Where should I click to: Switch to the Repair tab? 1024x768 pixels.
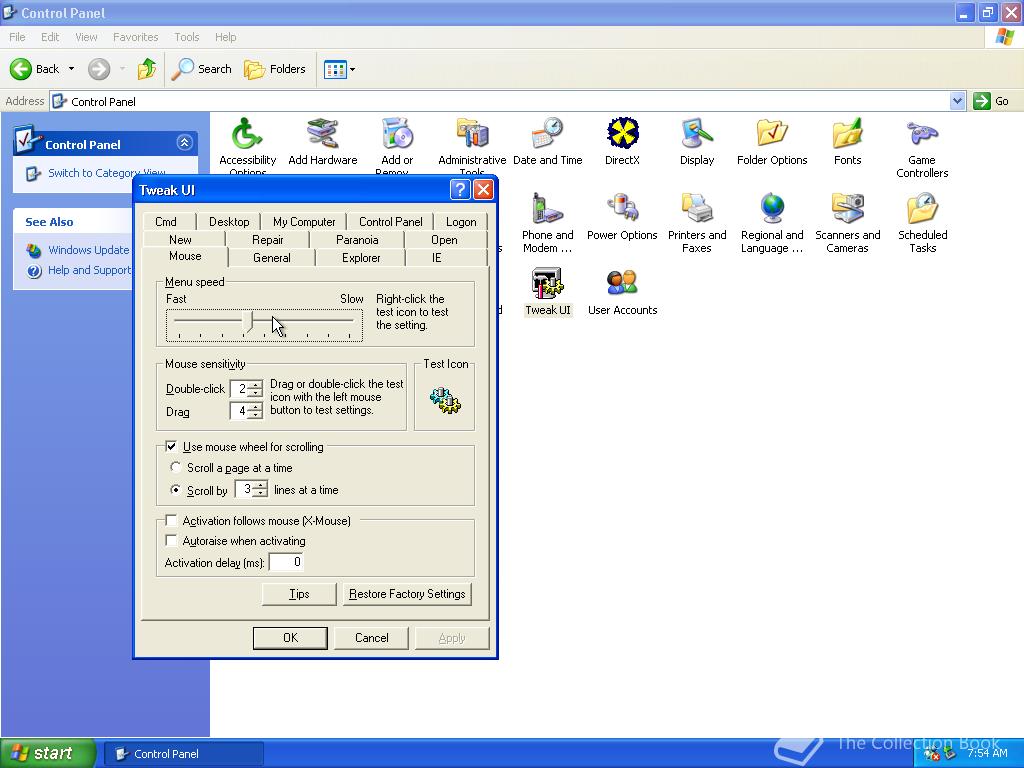click(x=268, y=240)
